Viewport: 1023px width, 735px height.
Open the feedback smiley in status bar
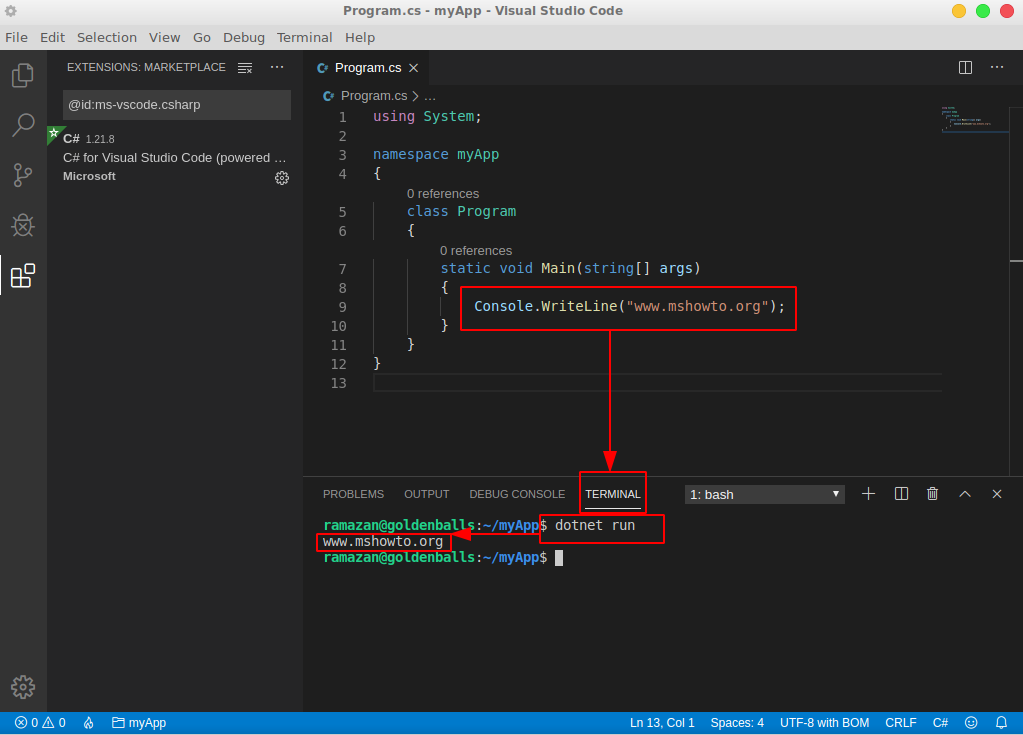click(x=971, y=723)
